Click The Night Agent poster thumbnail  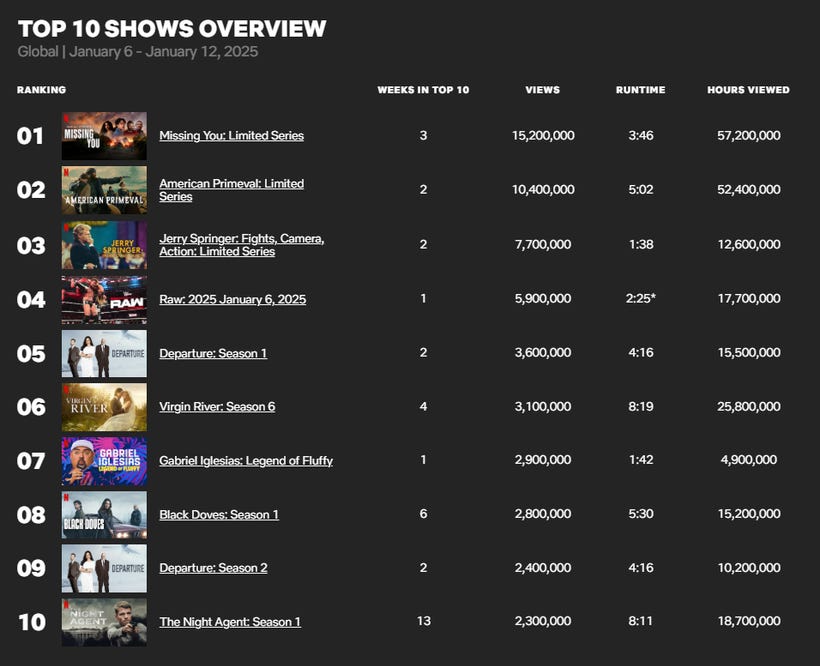pos(104,623)
